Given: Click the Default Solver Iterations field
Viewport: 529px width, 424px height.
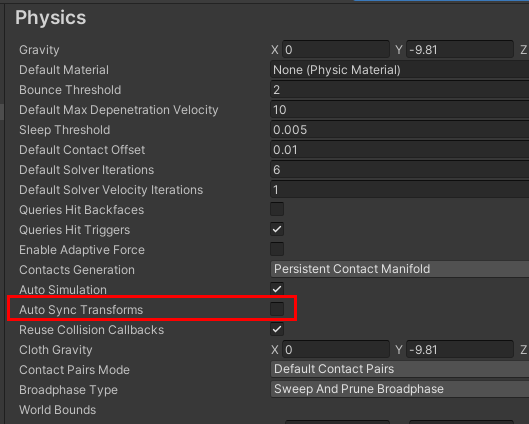Looking at the screenshot, I should point(400,170).
